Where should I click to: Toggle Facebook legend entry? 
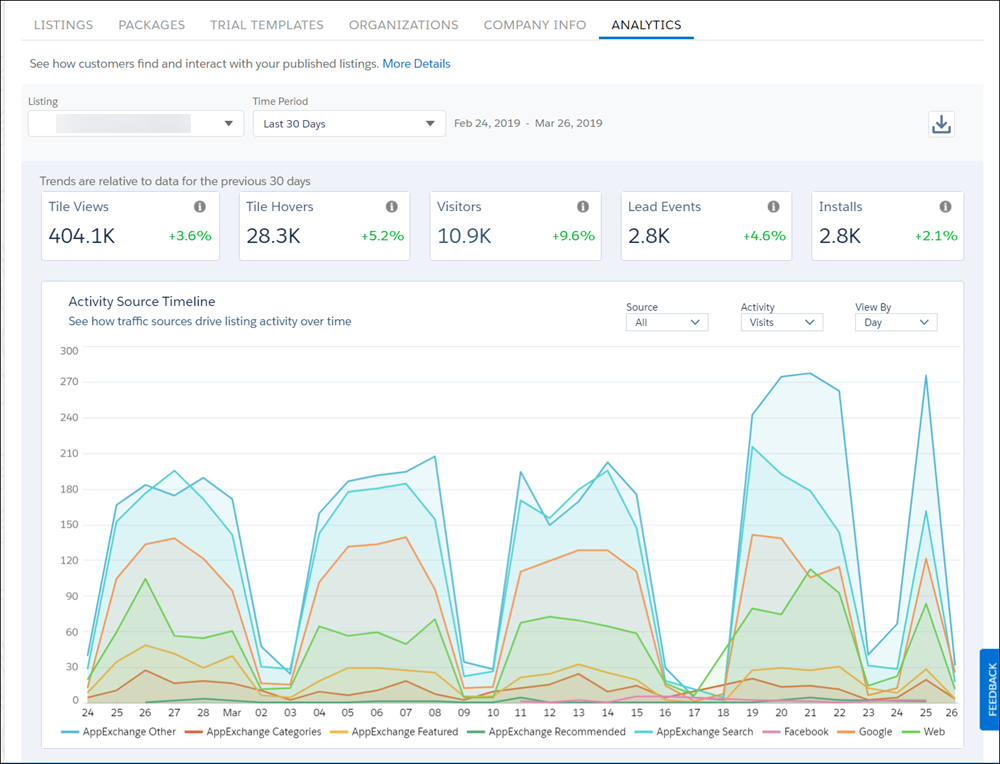795,732
